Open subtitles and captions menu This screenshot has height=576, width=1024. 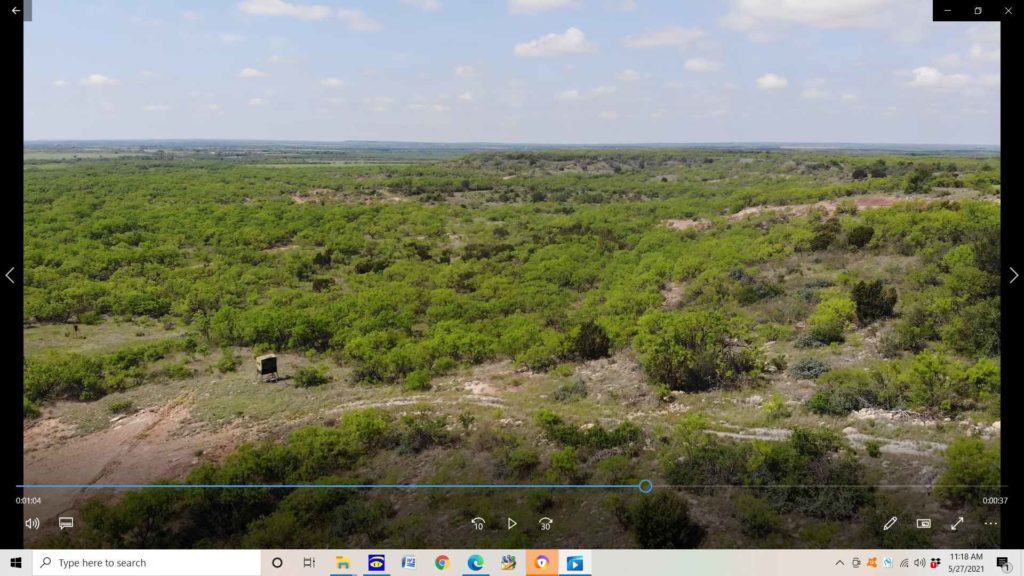pyautogui.click(x=66, y=524)
